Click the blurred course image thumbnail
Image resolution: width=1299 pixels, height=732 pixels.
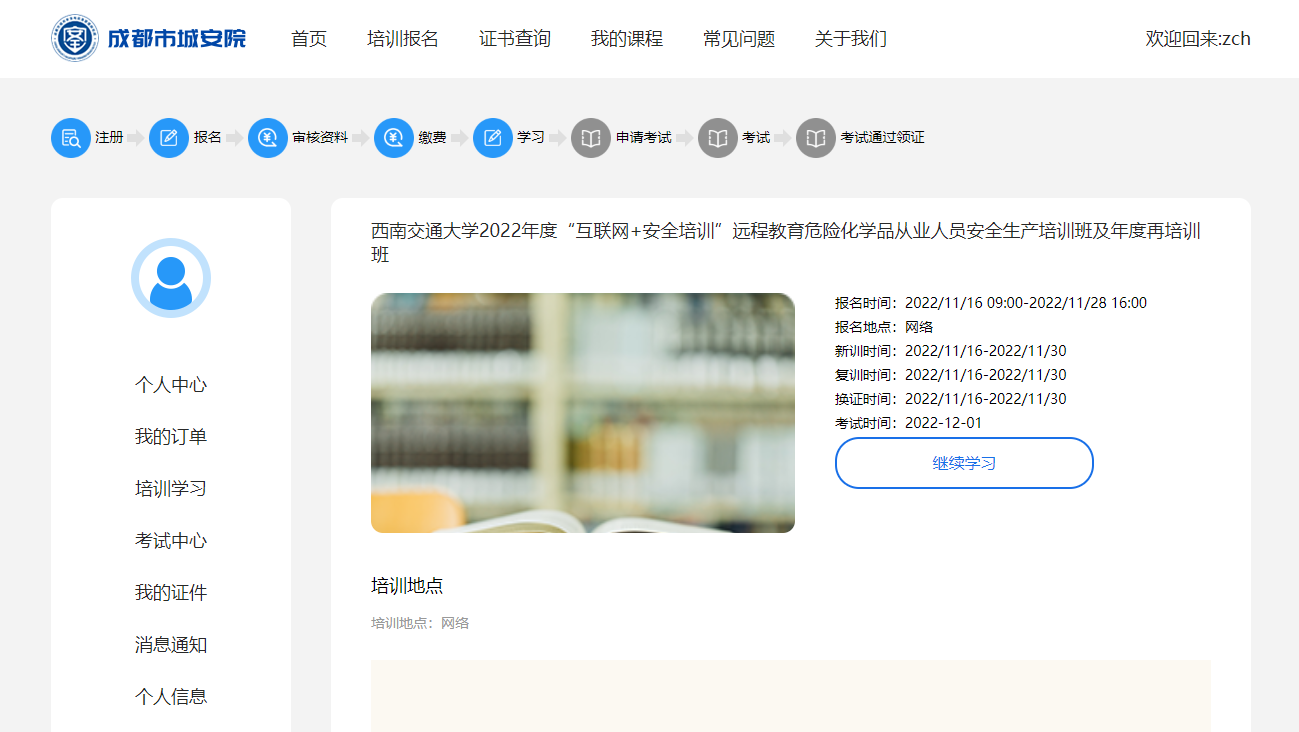tap(583, 413)
